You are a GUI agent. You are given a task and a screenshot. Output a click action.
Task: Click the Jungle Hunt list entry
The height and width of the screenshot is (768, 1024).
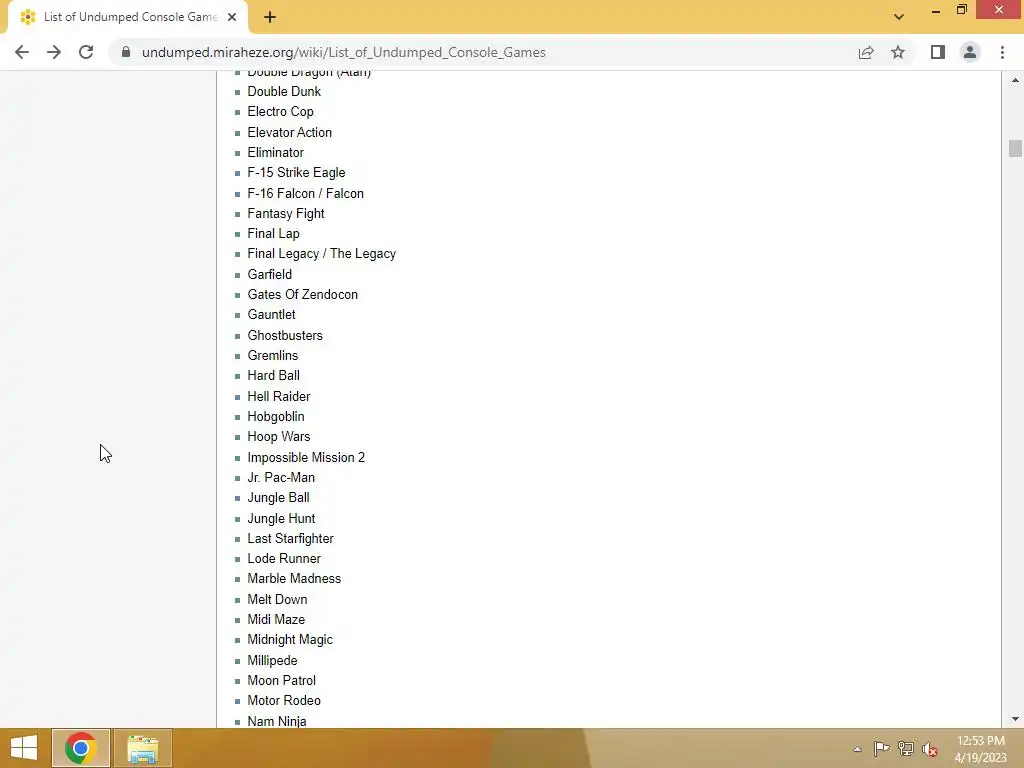tap(281, 519)
